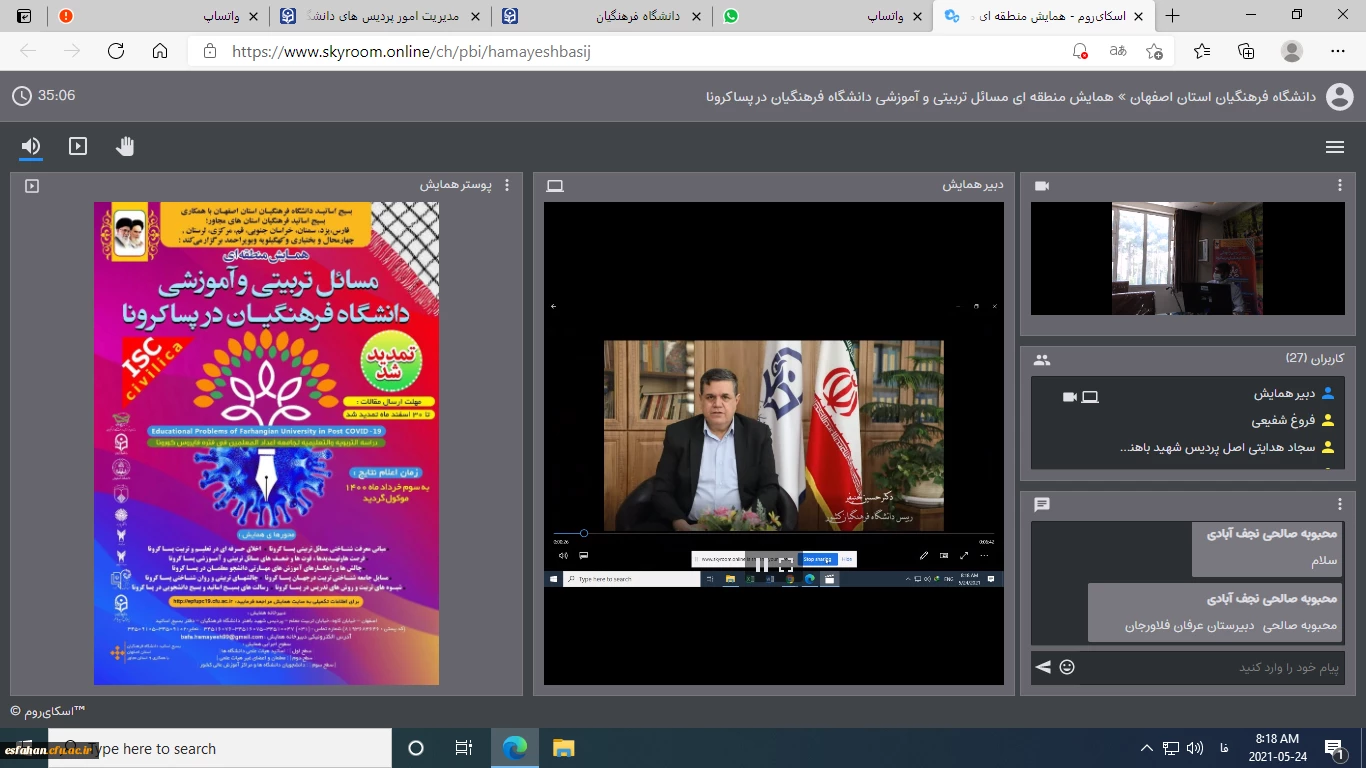Open the chat panel three-dot menu

[x=1340, y=504]
